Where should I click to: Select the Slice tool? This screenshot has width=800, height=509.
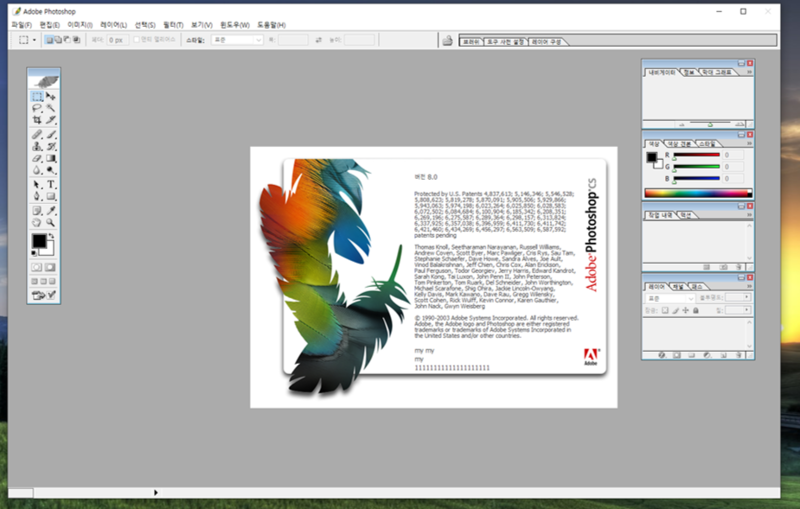point(51,120)
